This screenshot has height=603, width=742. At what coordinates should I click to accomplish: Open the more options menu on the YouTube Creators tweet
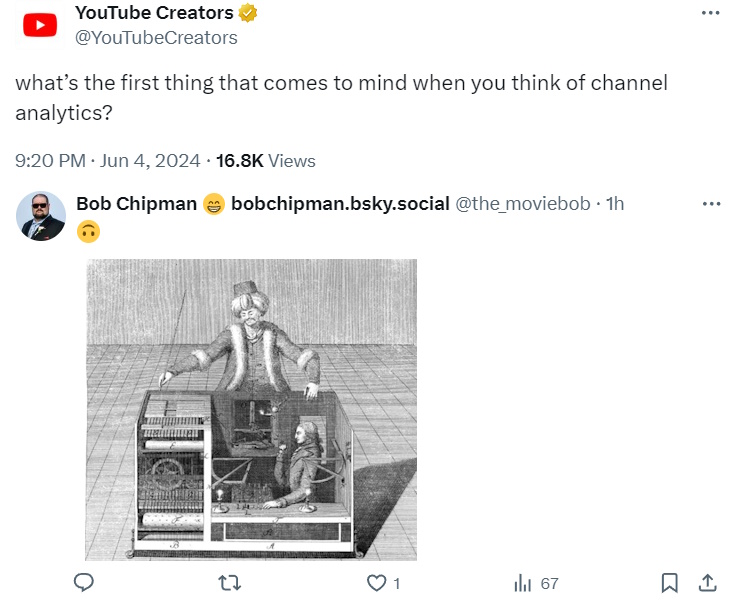point(711,13)
